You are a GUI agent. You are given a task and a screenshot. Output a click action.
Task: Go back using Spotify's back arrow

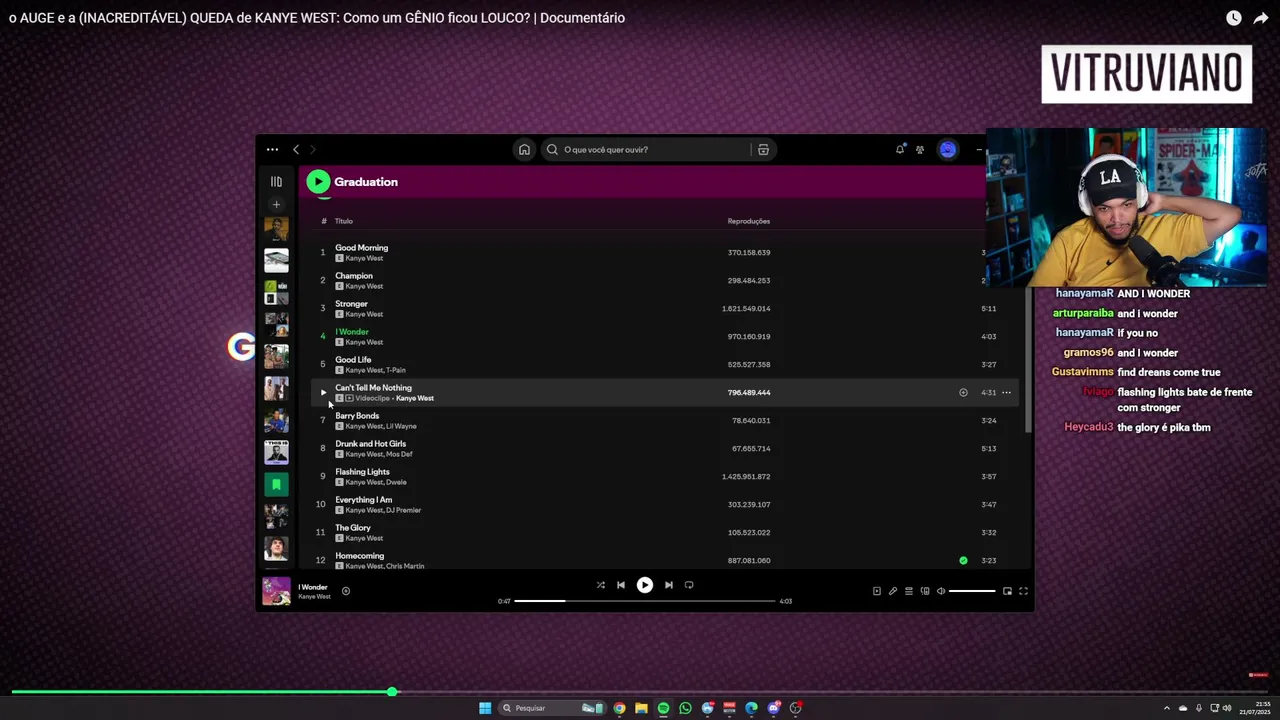(296, 150)
